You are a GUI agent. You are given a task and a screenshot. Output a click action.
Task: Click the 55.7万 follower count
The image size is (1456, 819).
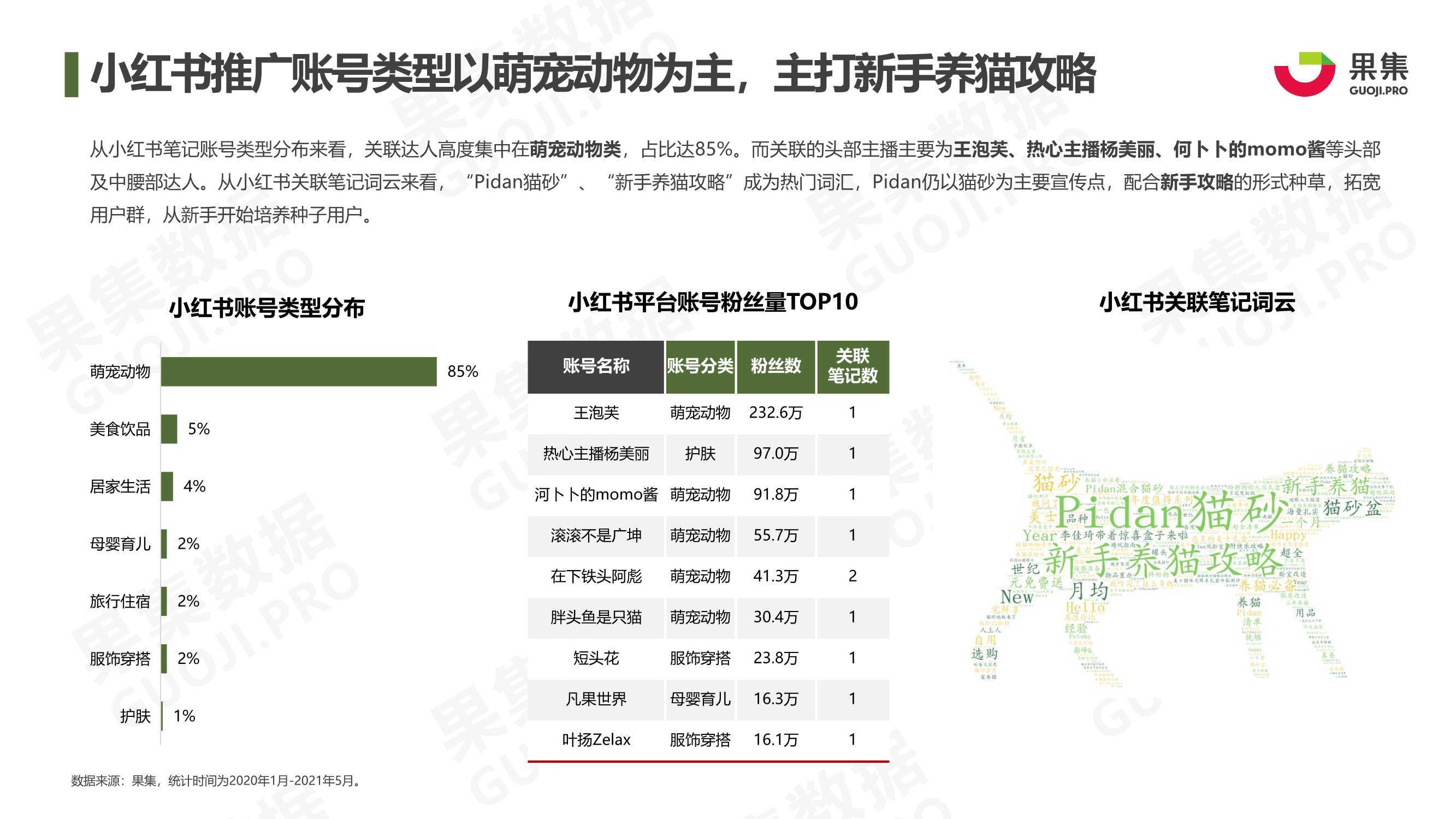(x=776, y=535)
